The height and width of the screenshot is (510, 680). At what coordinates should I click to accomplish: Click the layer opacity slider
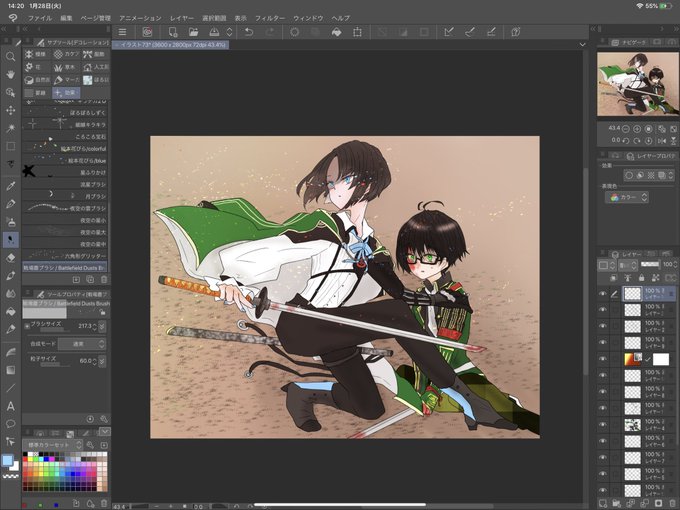[650, 264]
